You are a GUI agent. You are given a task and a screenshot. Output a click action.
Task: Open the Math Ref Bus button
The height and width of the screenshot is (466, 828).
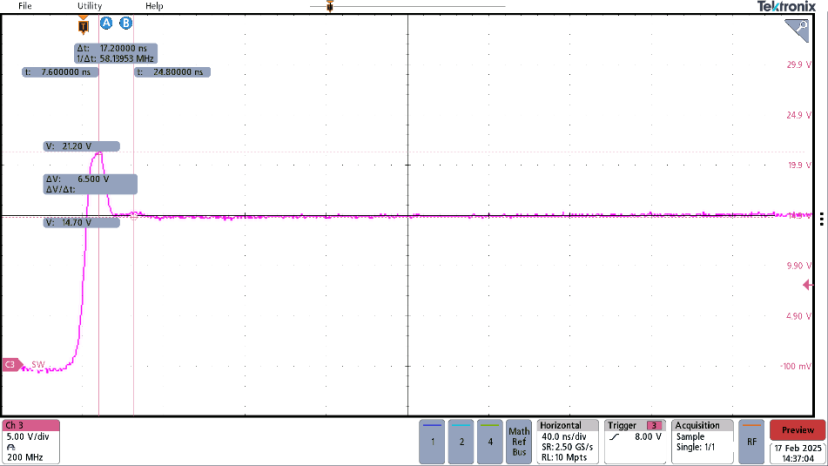coord(519,442)
